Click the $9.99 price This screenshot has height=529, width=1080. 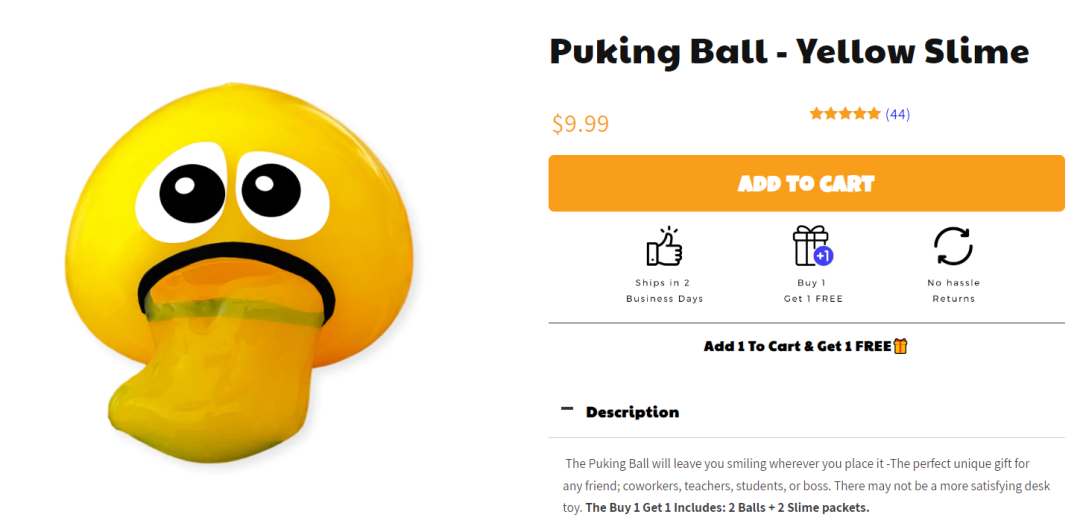pos(580,123)
